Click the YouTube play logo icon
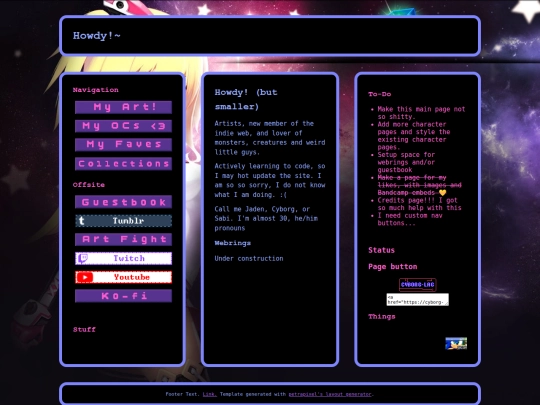 (85, 277)
